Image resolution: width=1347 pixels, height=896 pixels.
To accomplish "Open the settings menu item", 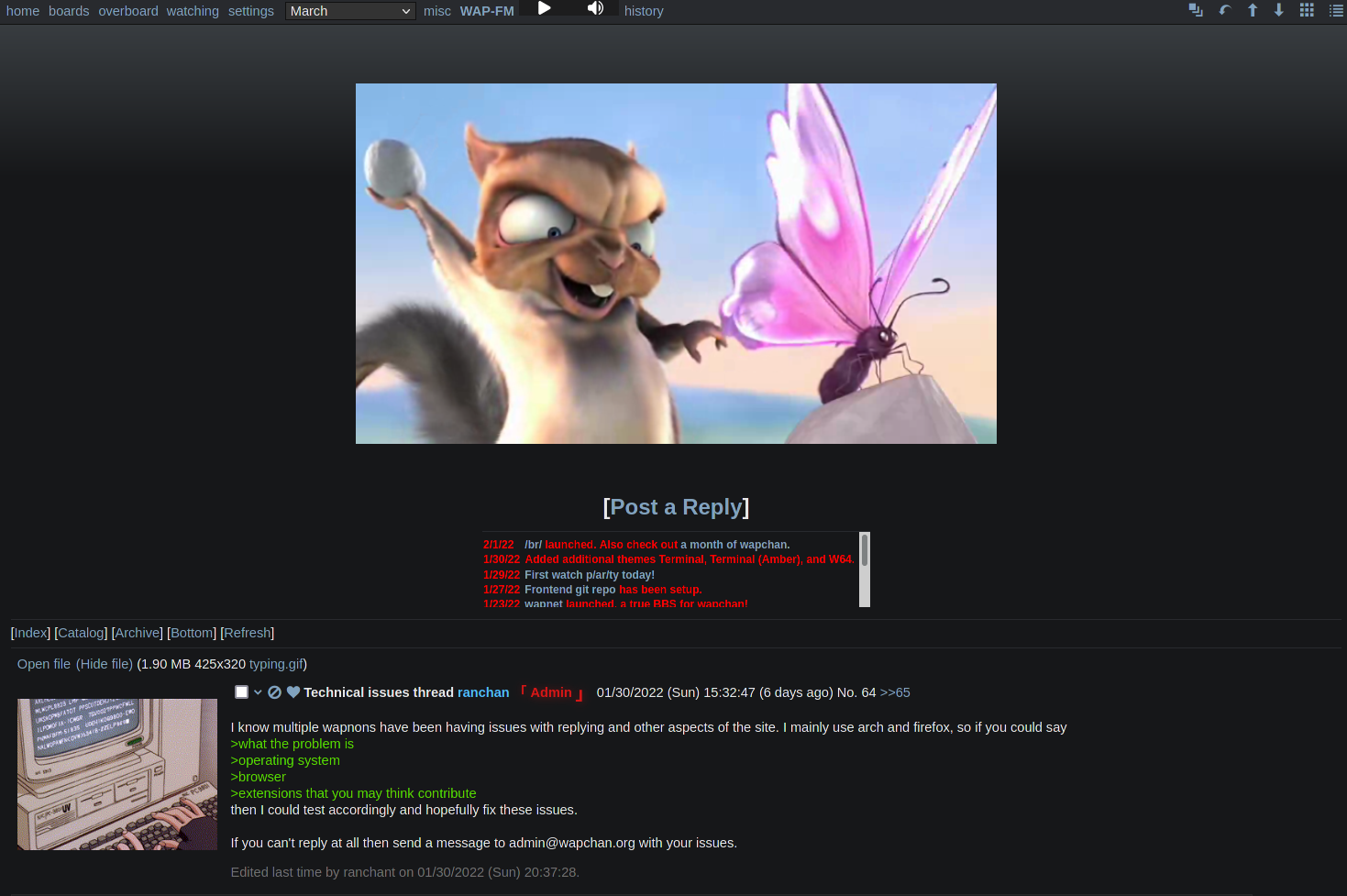I will click(251, 11).
